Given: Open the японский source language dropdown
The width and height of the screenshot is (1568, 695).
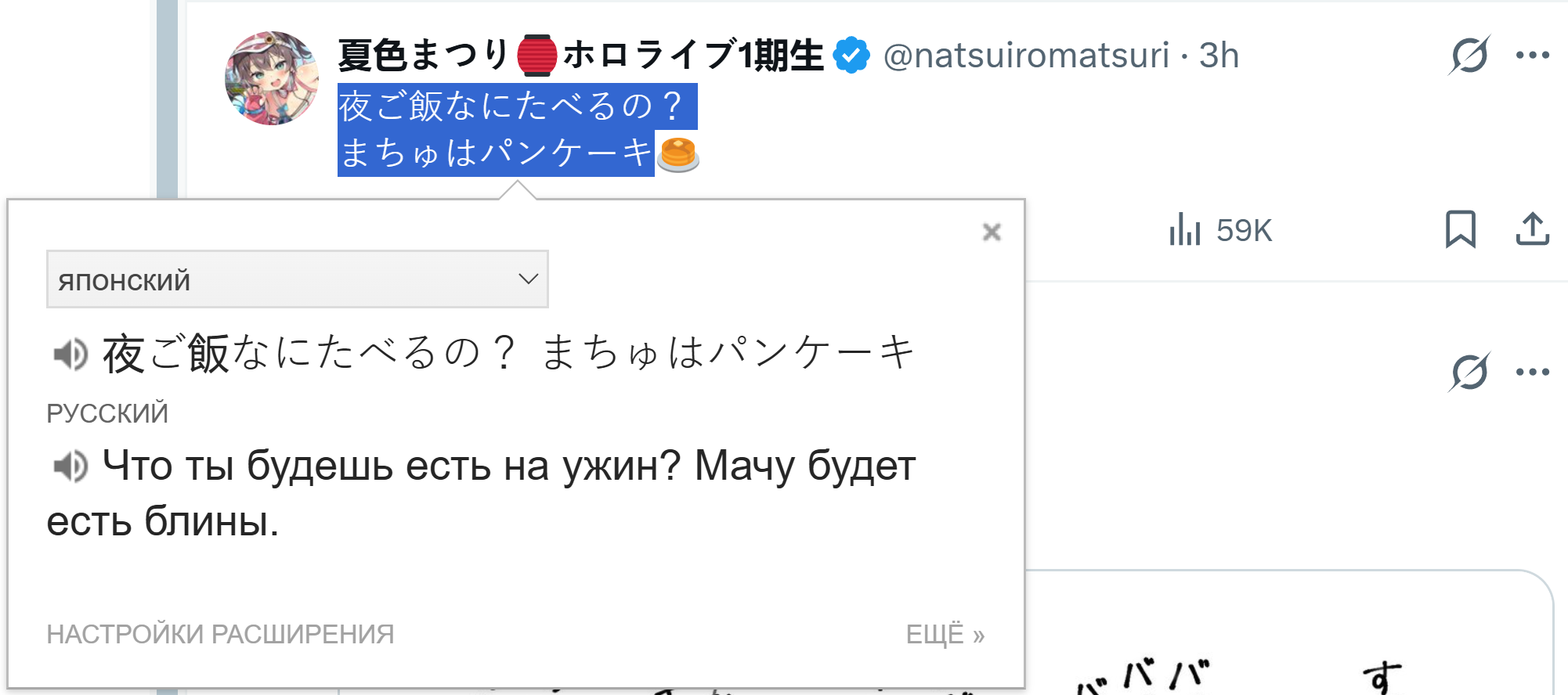Looking at the screenshot, I should coord(298,279).
